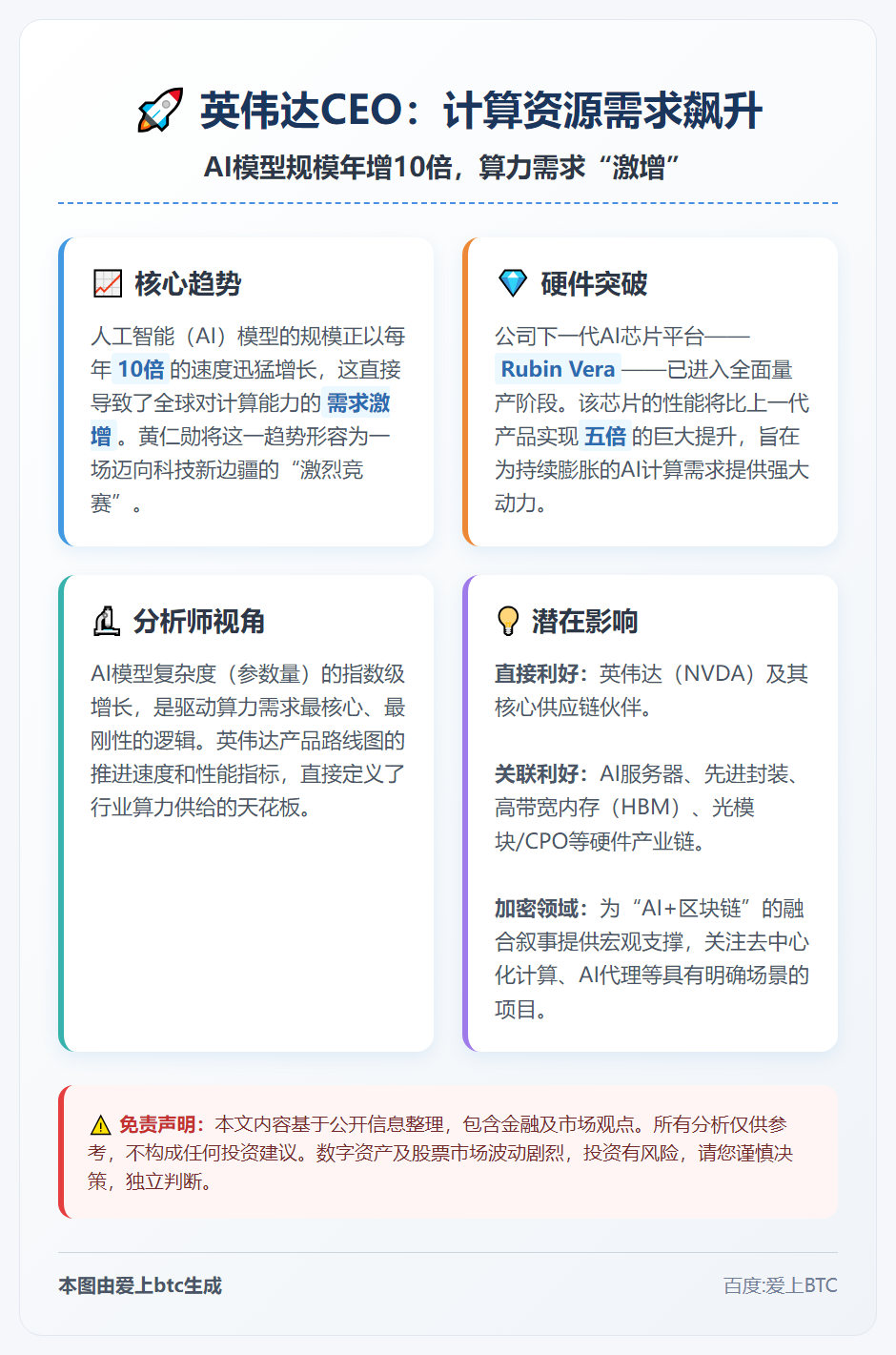
Task: Click the highlighted 需求激 text
Action: point(358,403)
